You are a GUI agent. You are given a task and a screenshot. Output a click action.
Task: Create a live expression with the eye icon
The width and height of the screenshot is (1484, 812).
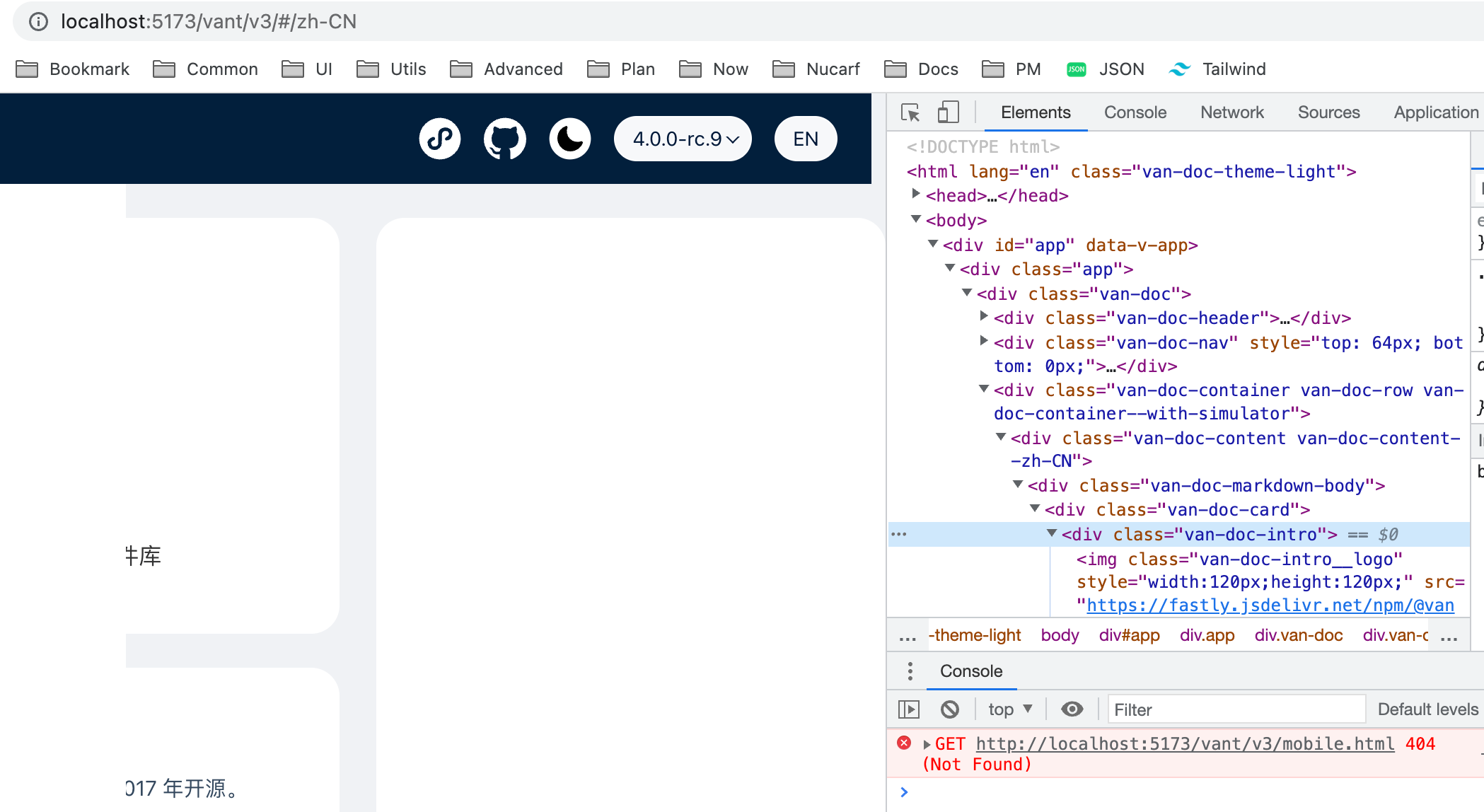pos(1070,709)
